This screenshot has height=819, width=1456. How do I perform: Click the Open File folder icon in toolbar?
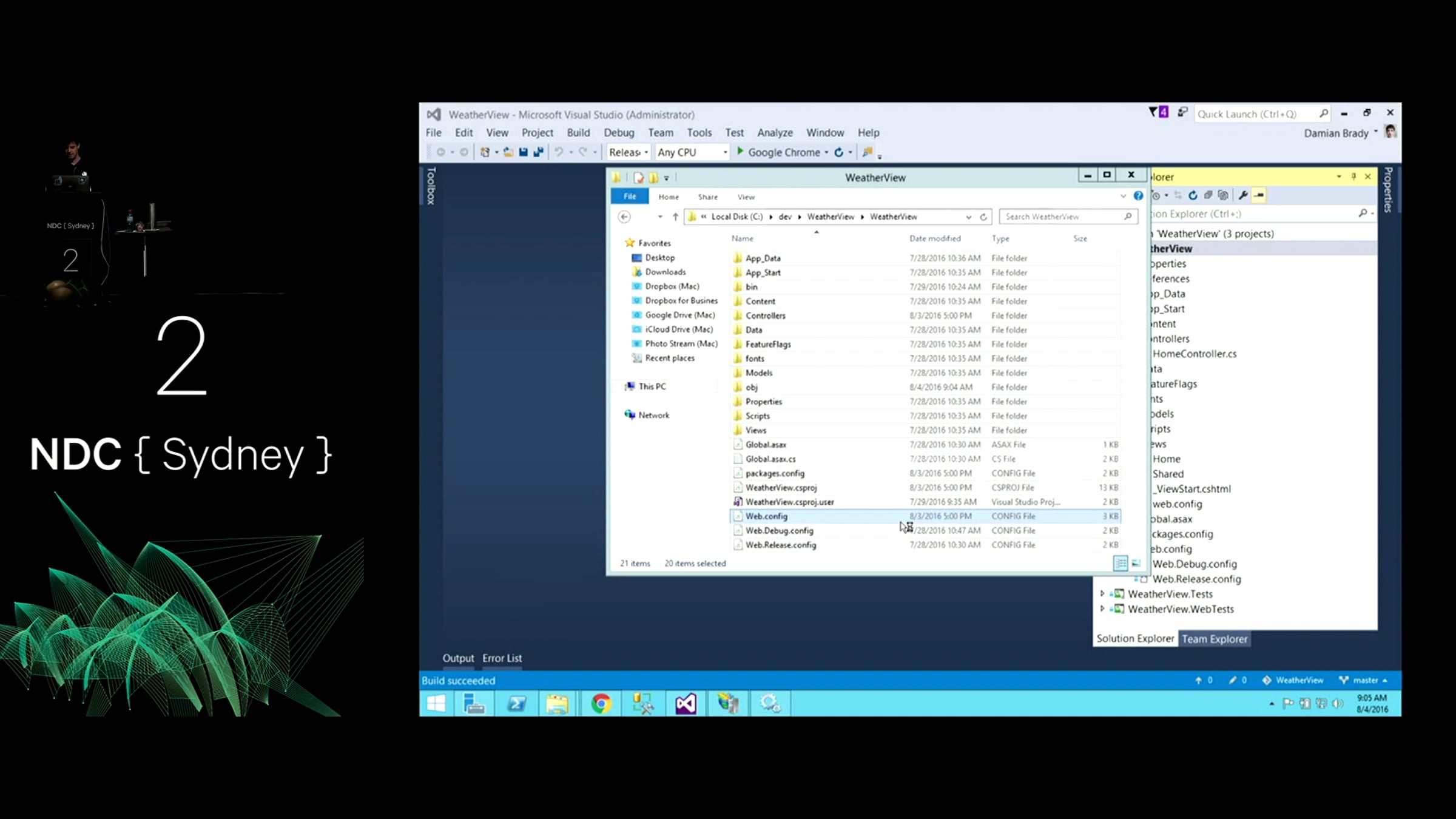click(x=508, y=152)
